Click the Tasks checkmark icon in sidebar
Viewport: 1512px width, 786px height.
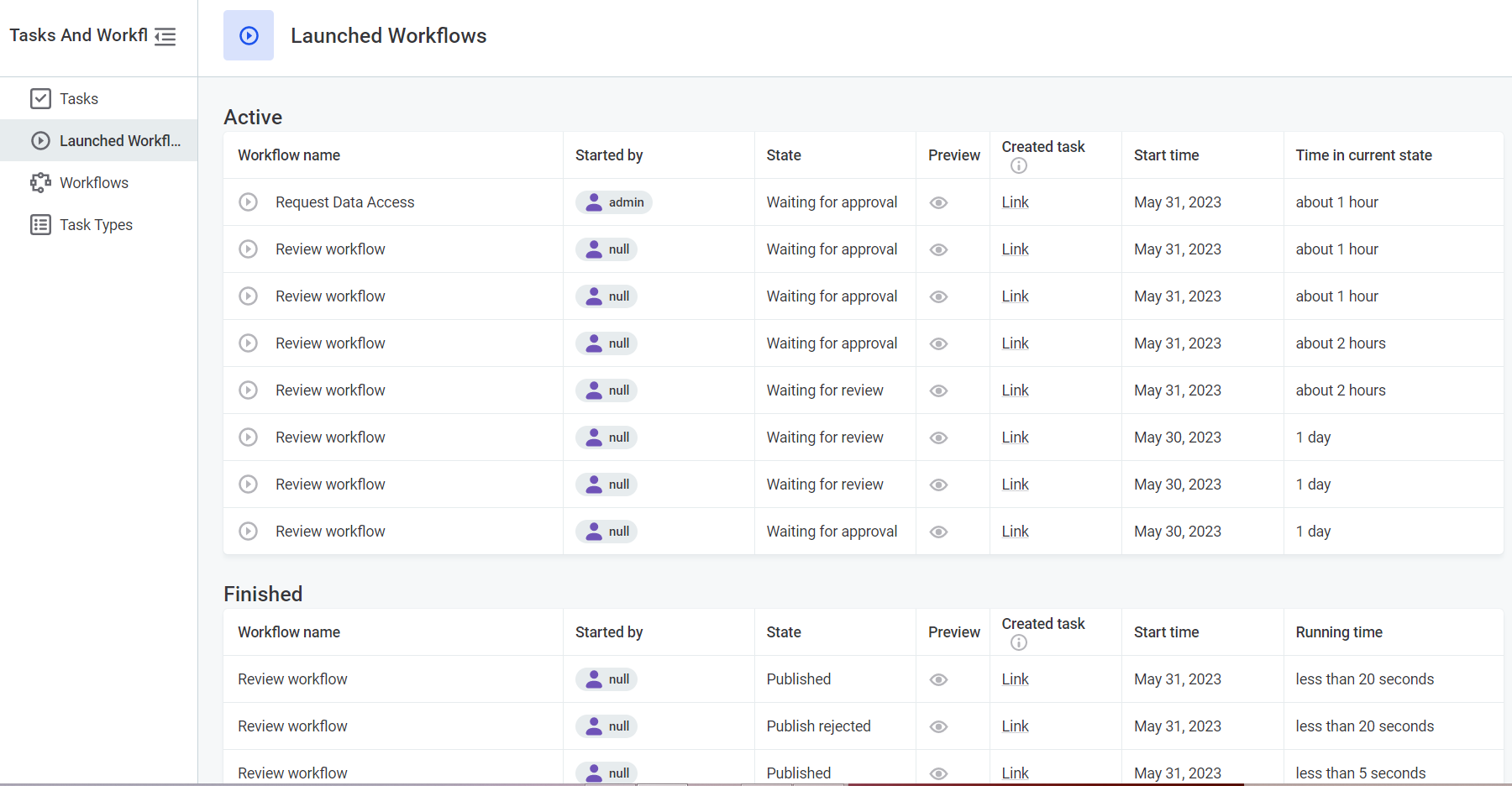pos(40,99)
